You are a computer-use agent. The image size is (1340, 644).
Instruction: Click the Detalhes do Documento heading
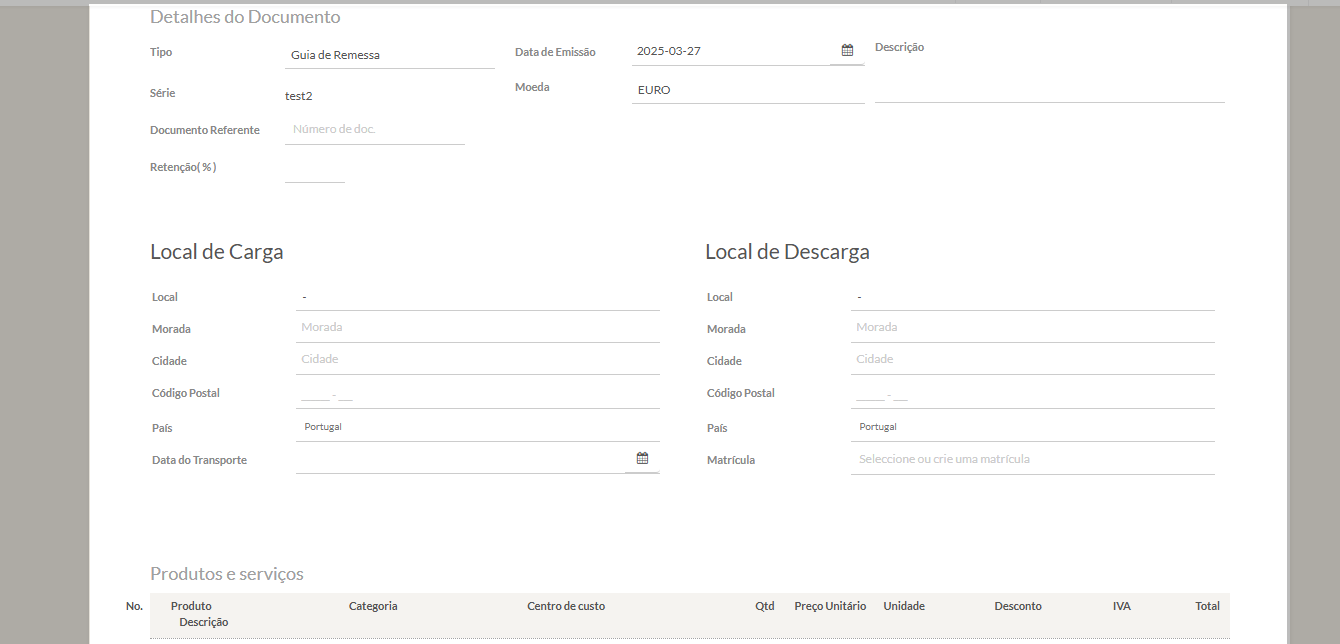pos(245,17)
